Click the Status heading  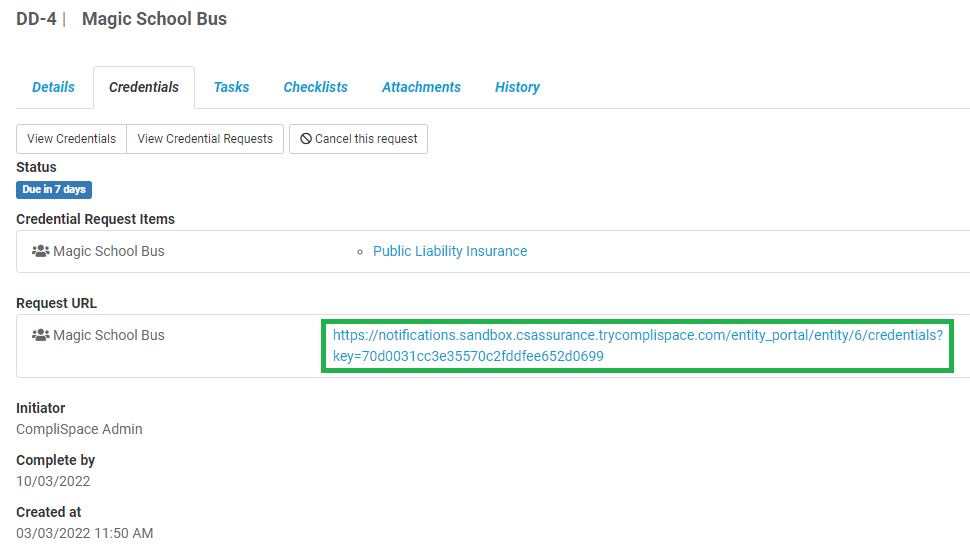pyautogui.click(x=36, y=167)
